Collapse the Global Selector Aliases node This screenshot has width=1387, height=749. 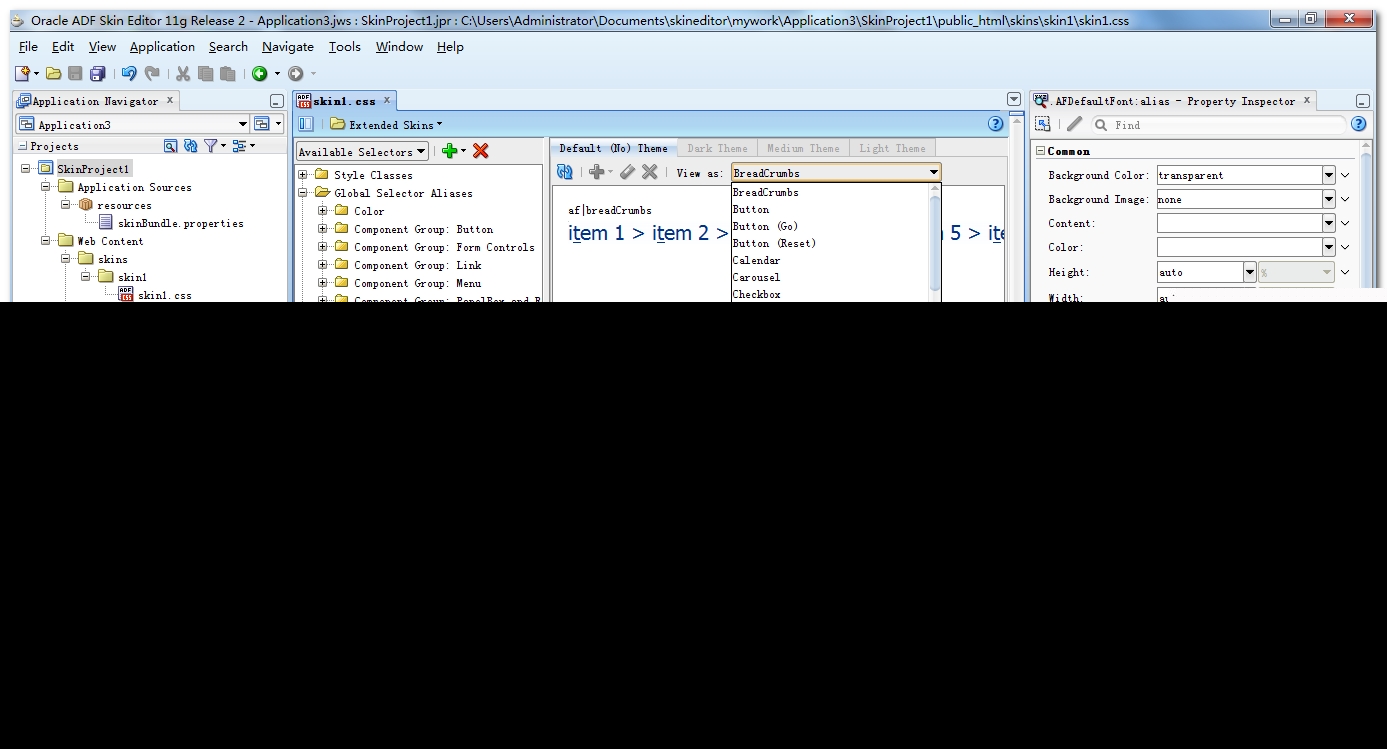[x=303, y=193]
